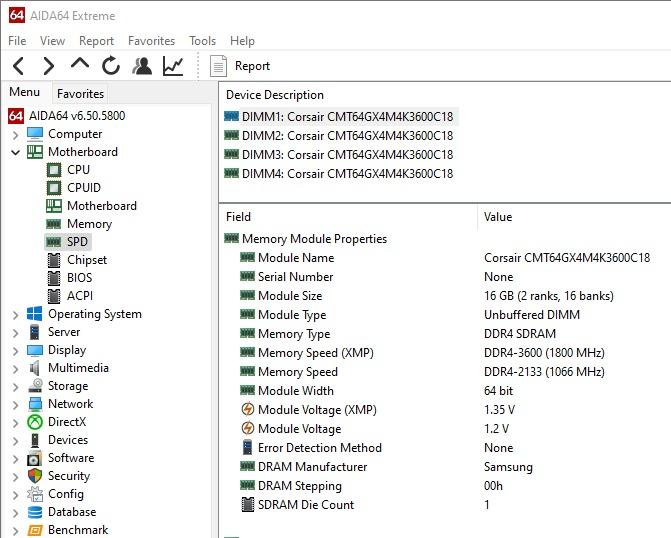Expand the Operating System tree node
The width and height of the screenshot is (671, 538).
point(15,315)
